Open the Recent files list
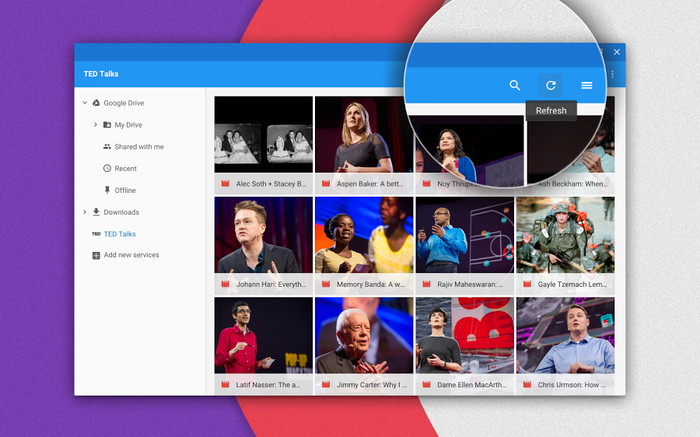Screen dimensions: 700x437 125,168
